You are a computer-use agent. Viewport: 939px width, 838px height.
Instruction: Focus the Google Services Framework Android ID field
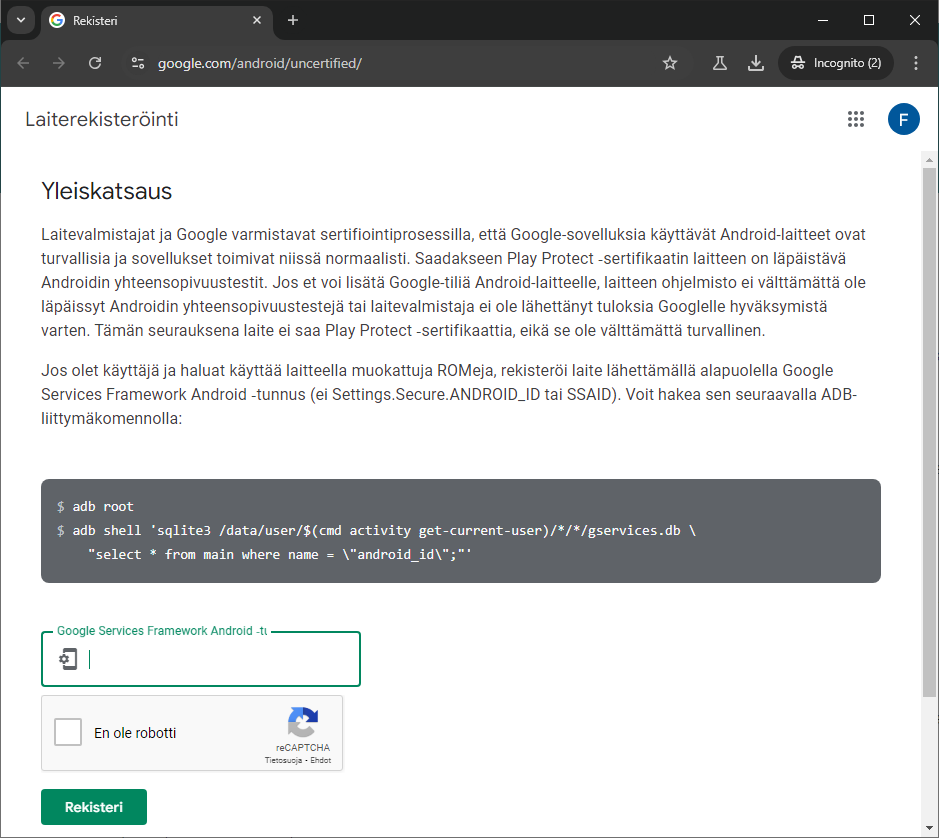click(x=201, y=659)
